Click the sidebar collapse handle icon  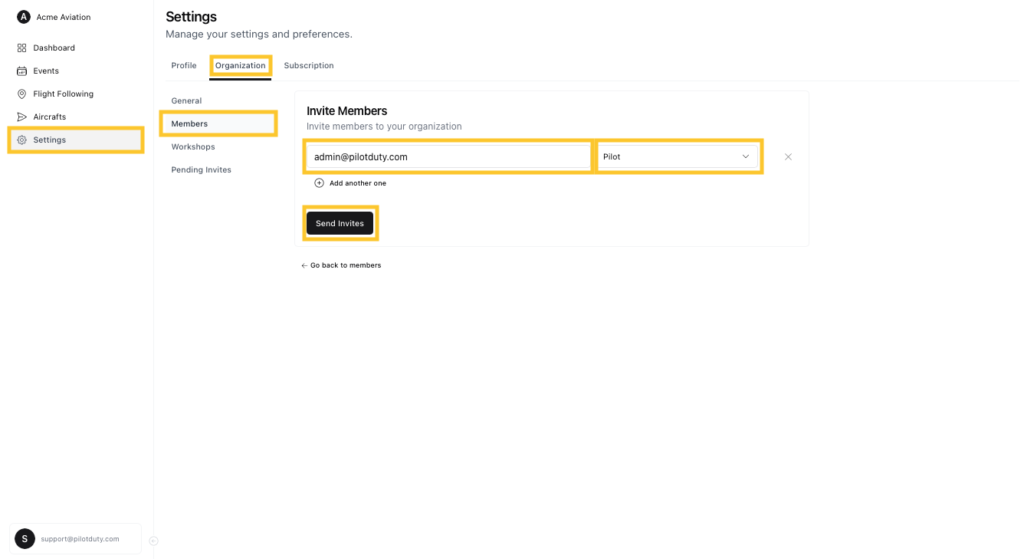(153, 541)
